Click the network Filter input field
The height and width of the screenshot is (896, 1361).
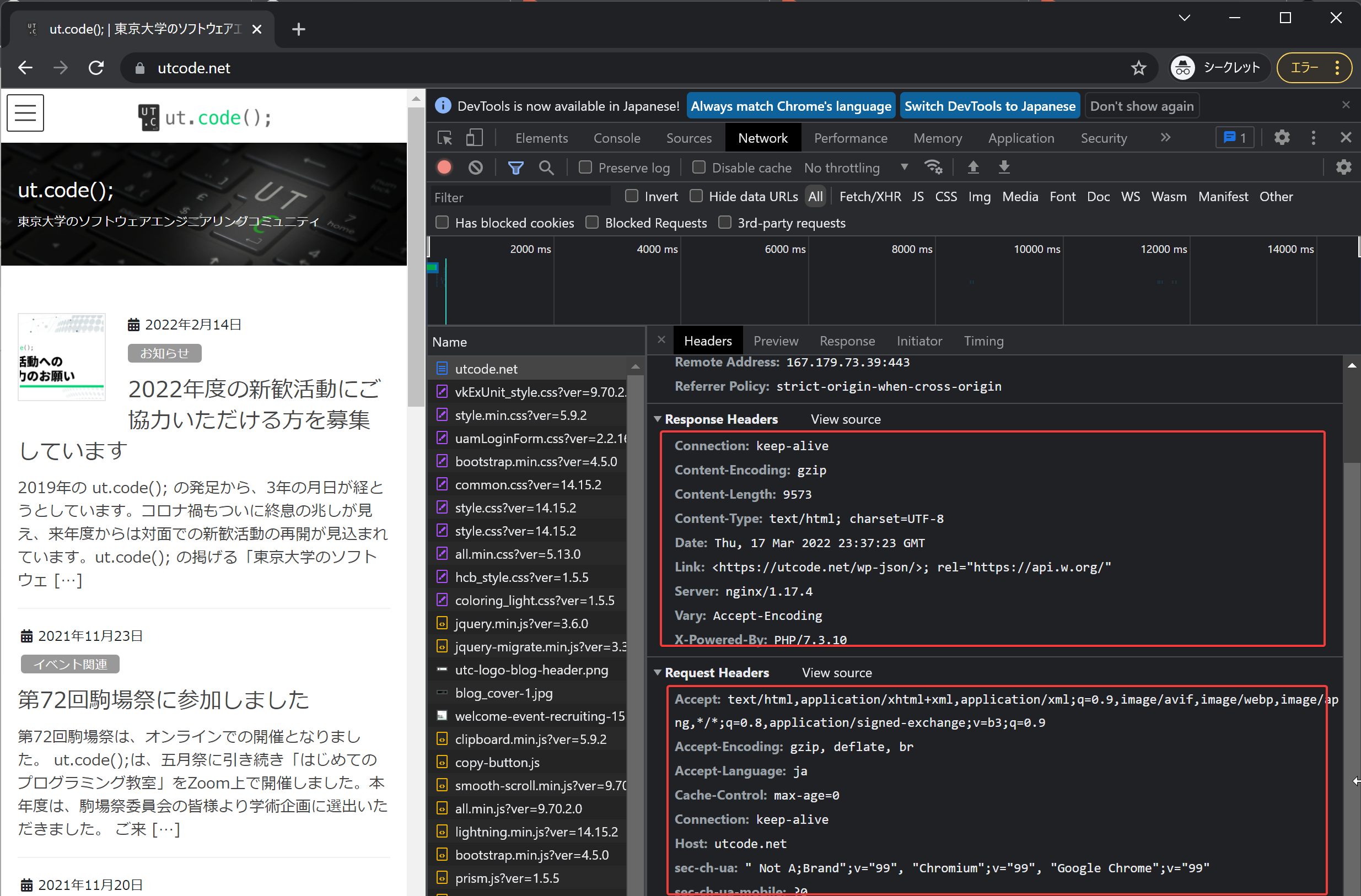(x=519, y=197)
